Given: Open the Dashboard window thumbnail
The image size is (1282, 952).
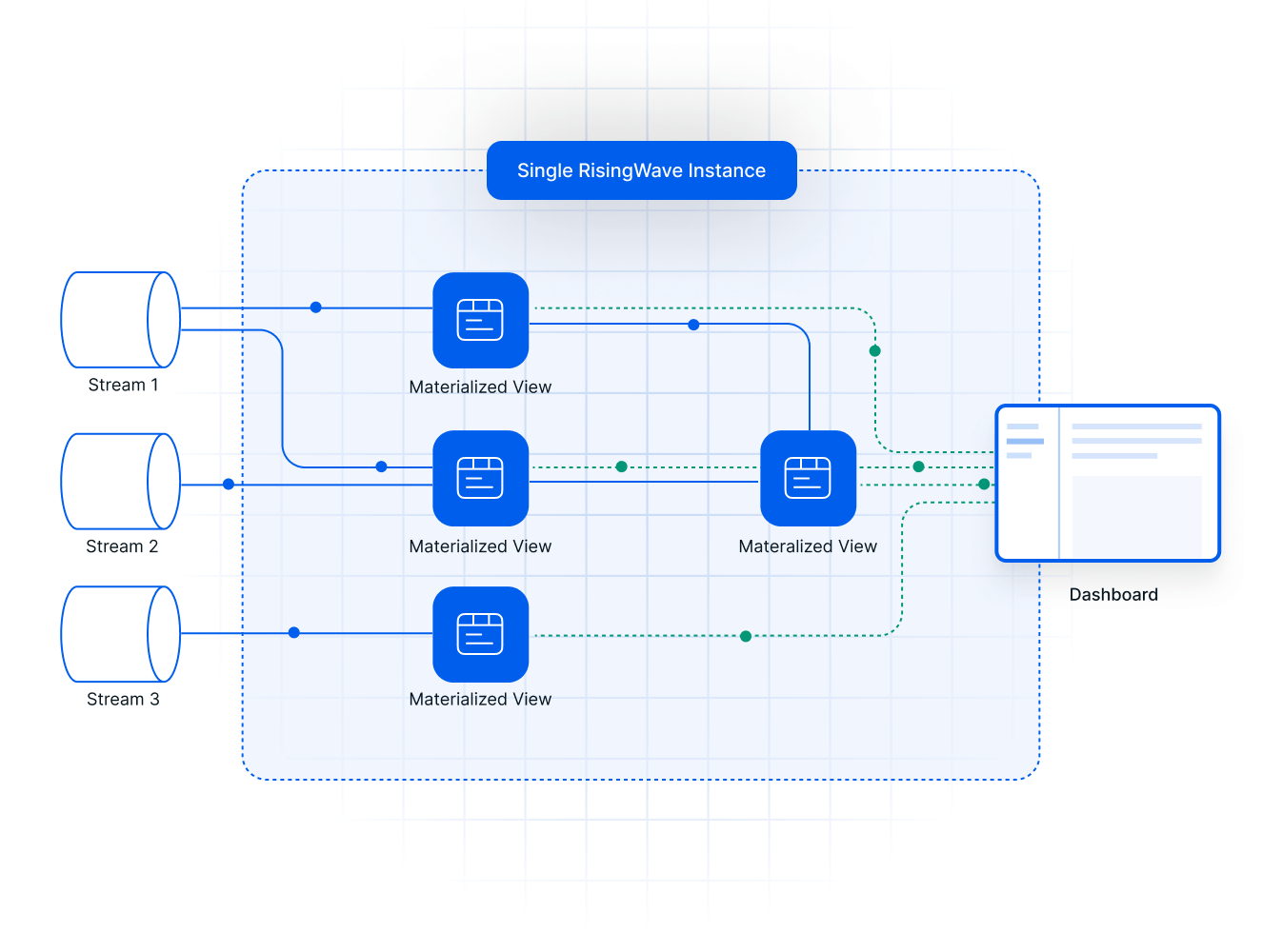Looking at the screenshot, I should [x=1107, y=484].
